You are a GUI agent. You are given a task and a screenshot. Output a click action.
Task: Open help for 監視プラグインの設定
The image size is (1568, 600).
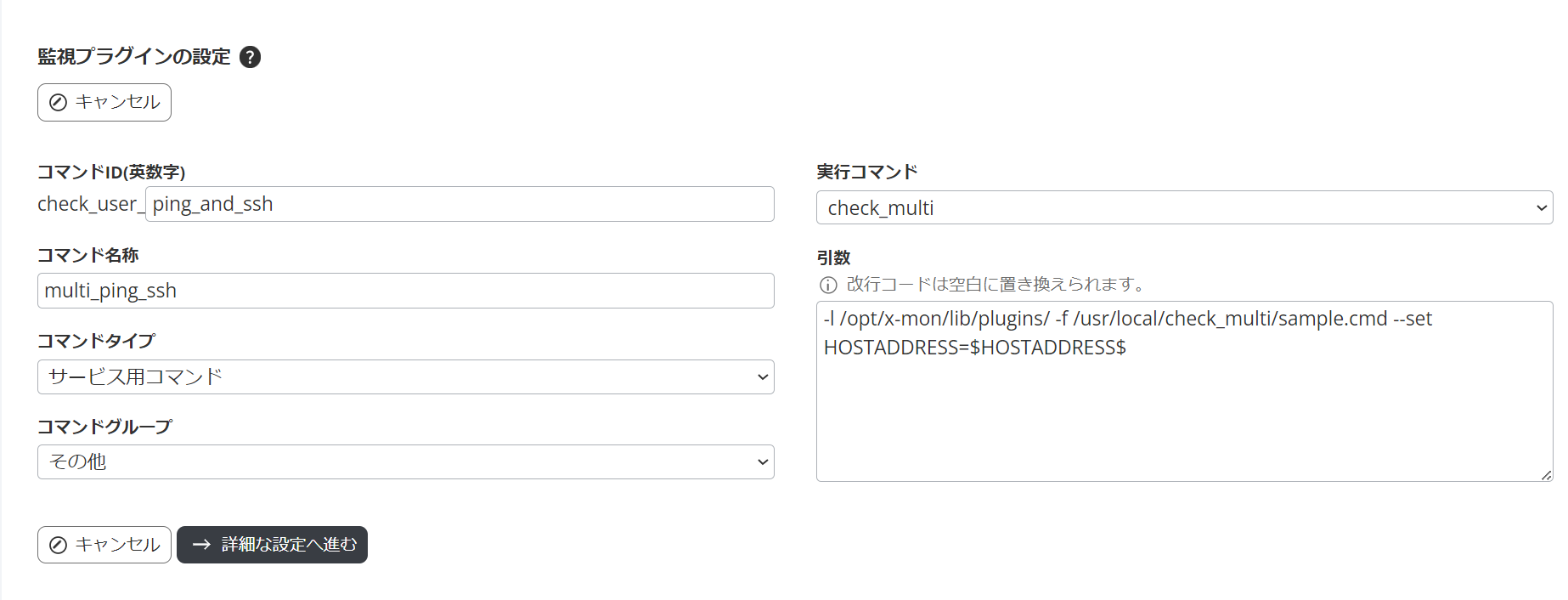(250, 57)
